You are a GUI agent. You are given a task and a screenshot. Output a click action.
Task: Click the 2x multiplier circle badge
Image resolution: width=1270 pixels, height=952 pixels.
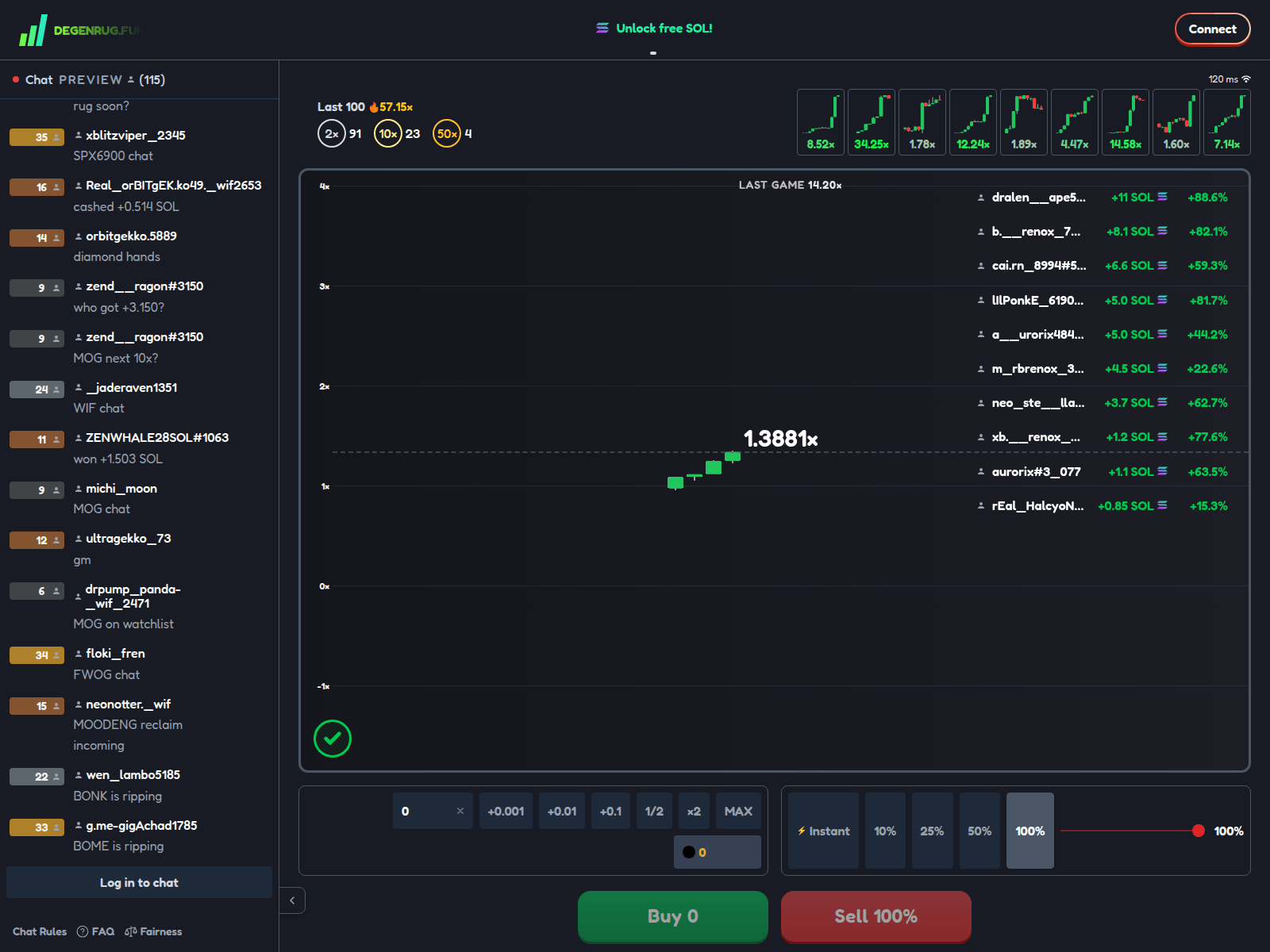(x=332, y=134)
